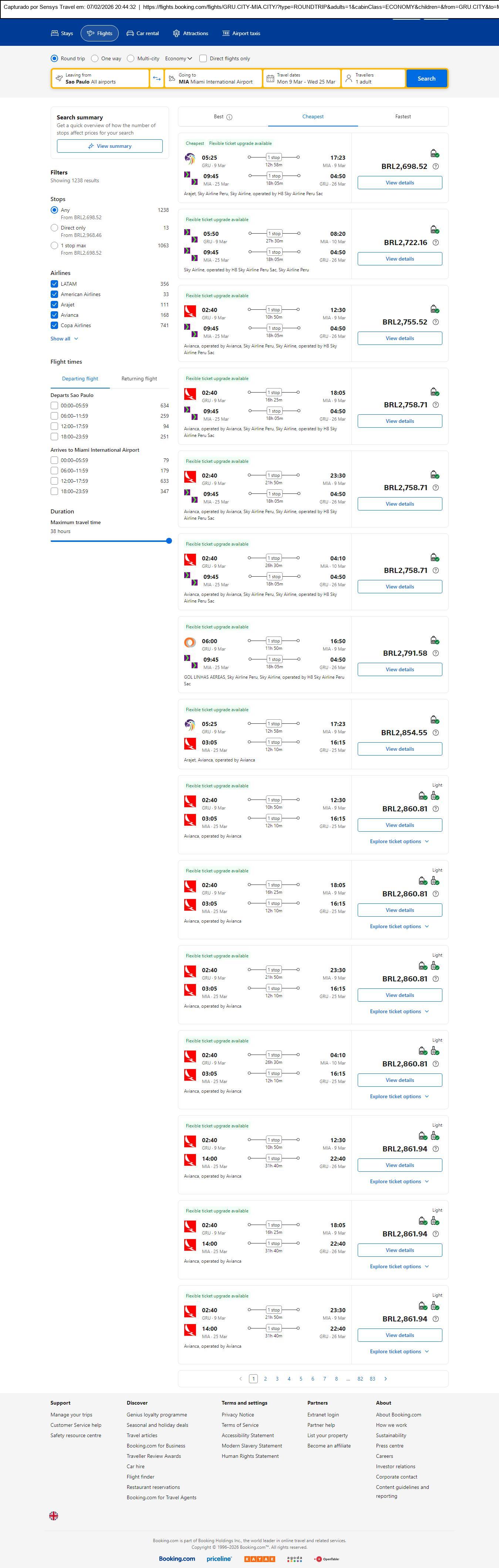Uncheck the LATAM airline filter

54,284
